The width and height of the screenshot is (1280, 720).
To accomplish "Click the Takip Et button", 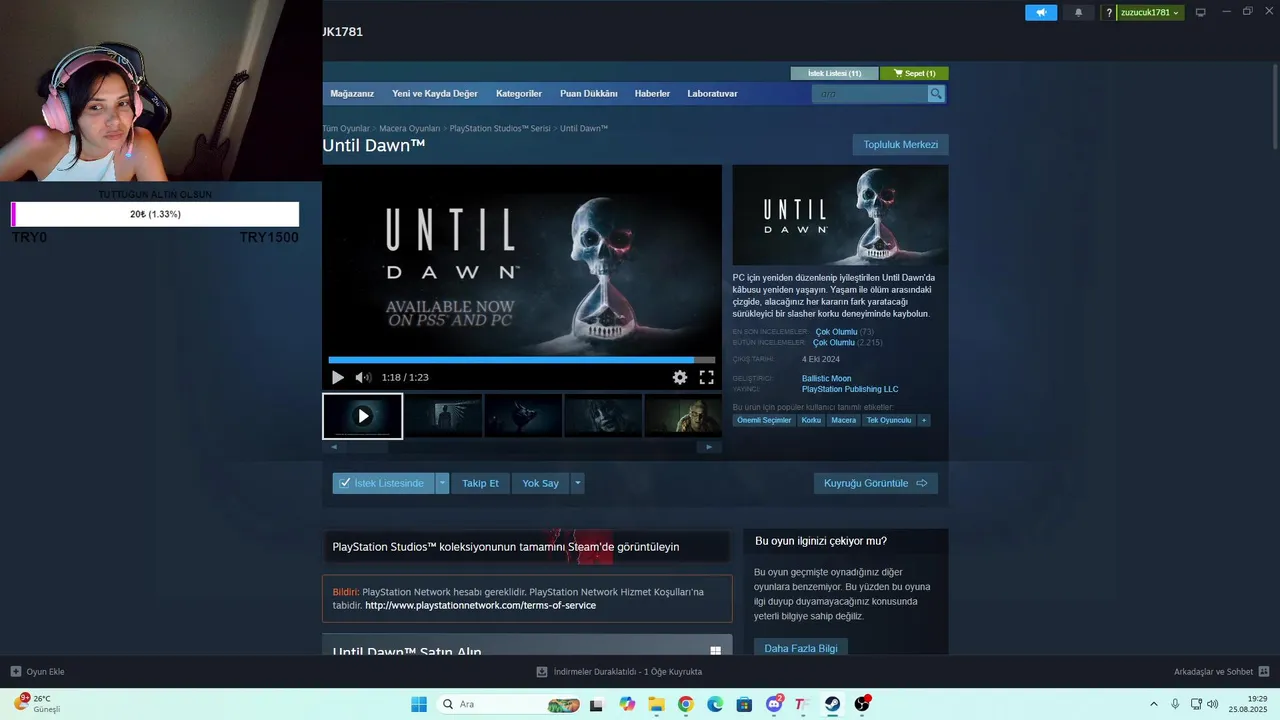I will click(480, 483).
